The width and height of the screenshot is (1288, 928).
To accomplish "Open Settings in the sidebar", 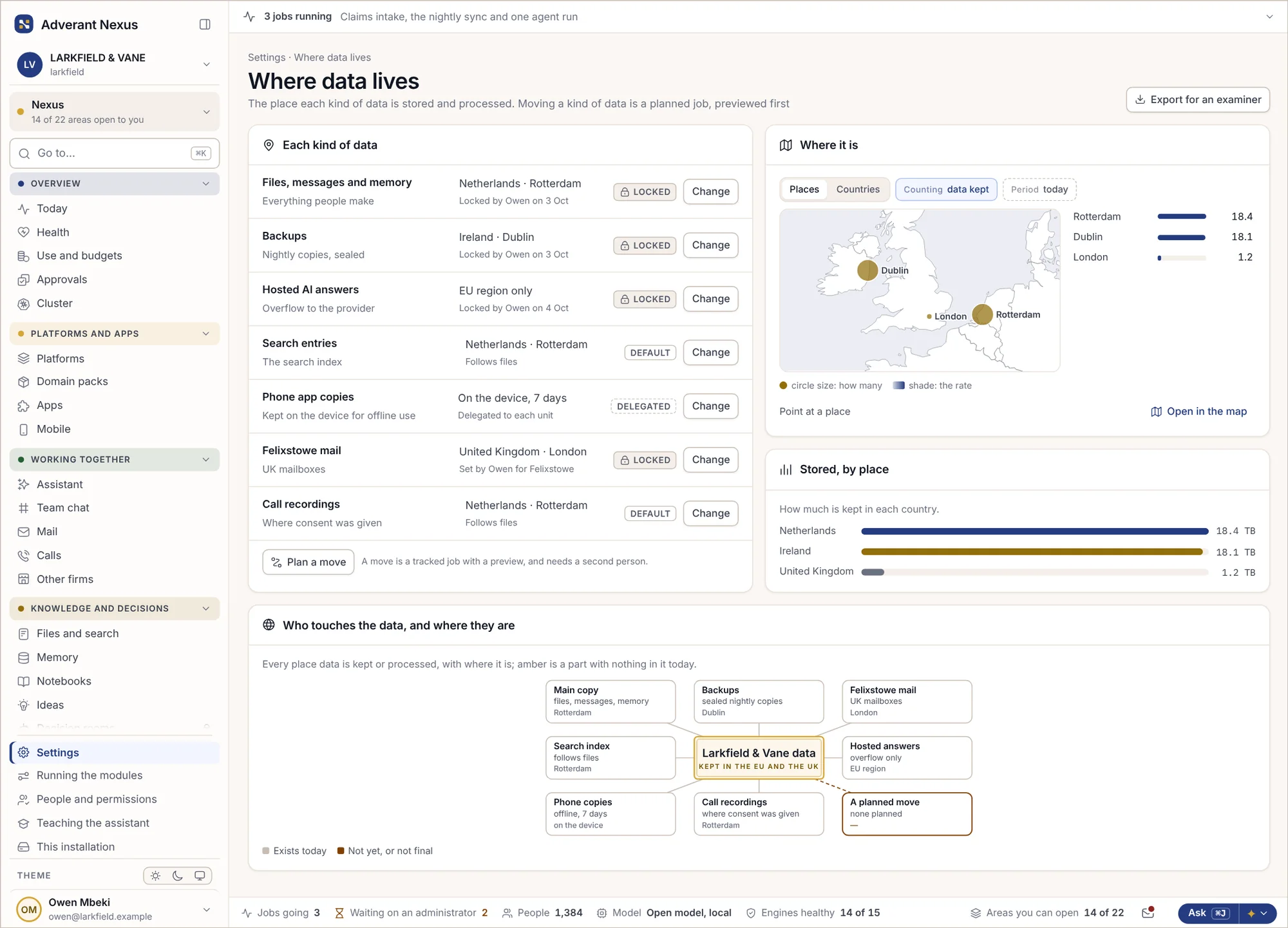I will [115, 753].
